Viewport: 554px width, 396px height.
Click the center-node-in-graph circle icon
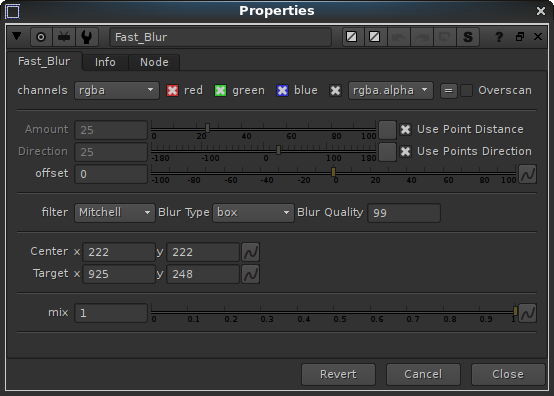pos(41,37)
